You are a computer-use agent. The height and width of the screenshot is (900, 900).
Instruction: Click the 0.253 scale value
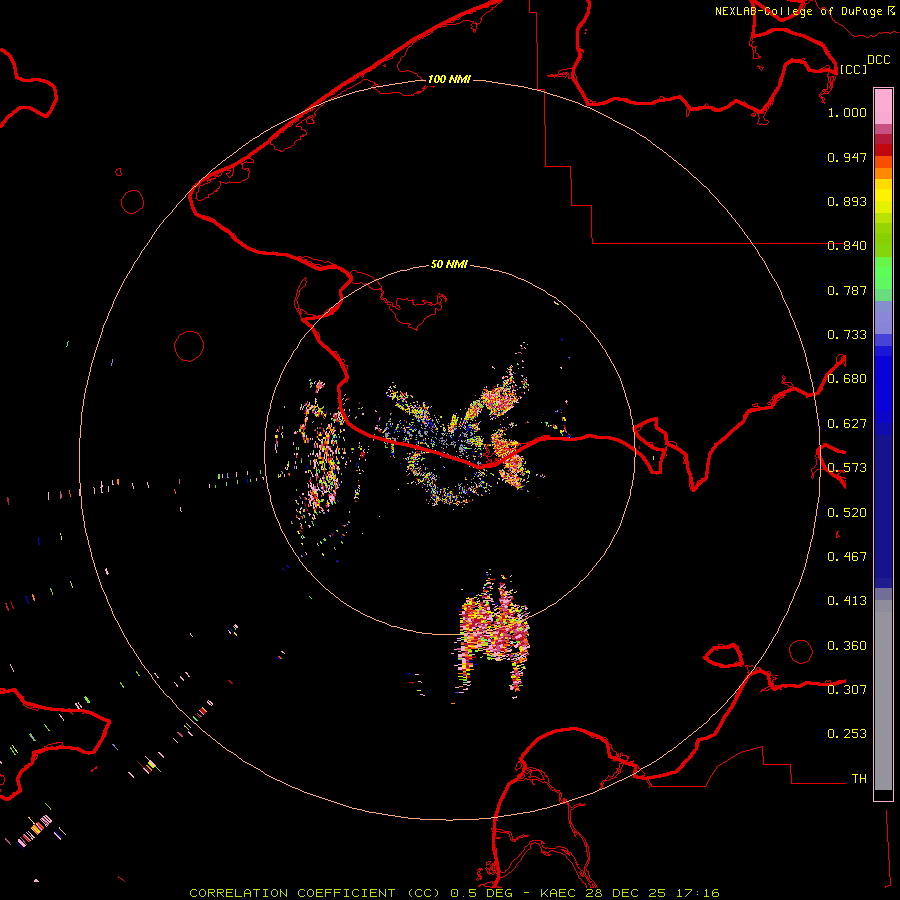click(x=847, y=734)
